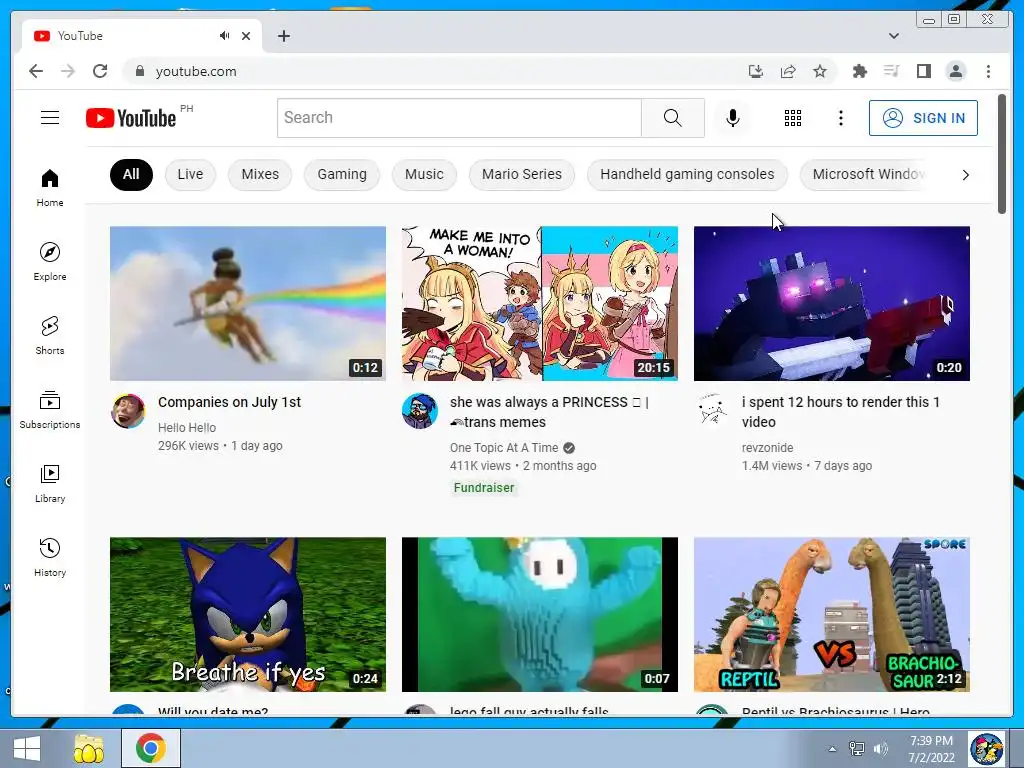Mute the tab via speaker icon
1024x768 pixels.
(x=224, y=35)
